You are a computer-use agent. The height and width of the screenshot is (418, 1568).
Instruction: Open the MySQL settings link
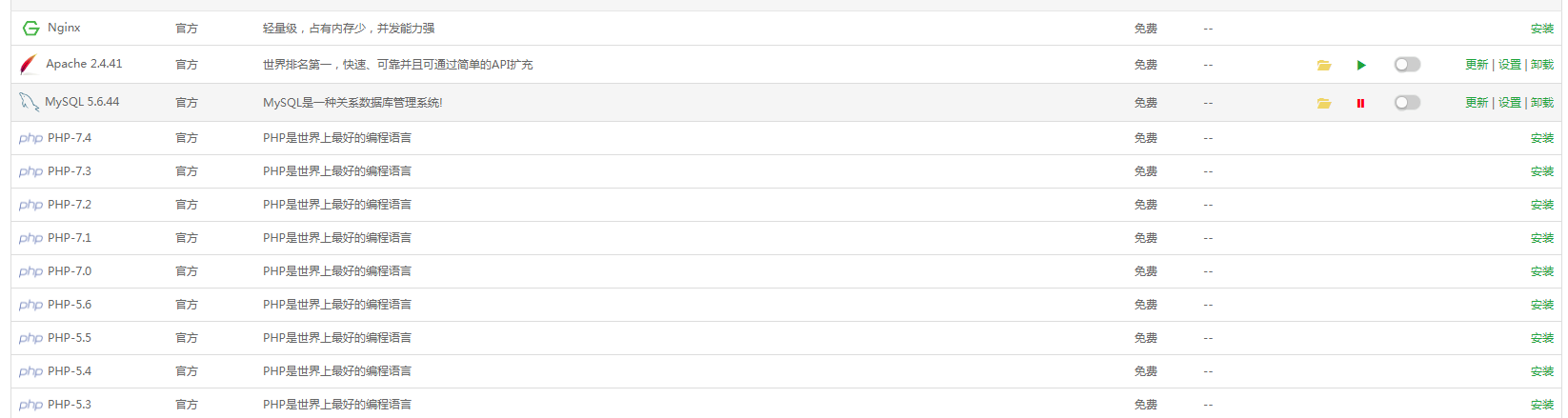tap(1510, 103)
